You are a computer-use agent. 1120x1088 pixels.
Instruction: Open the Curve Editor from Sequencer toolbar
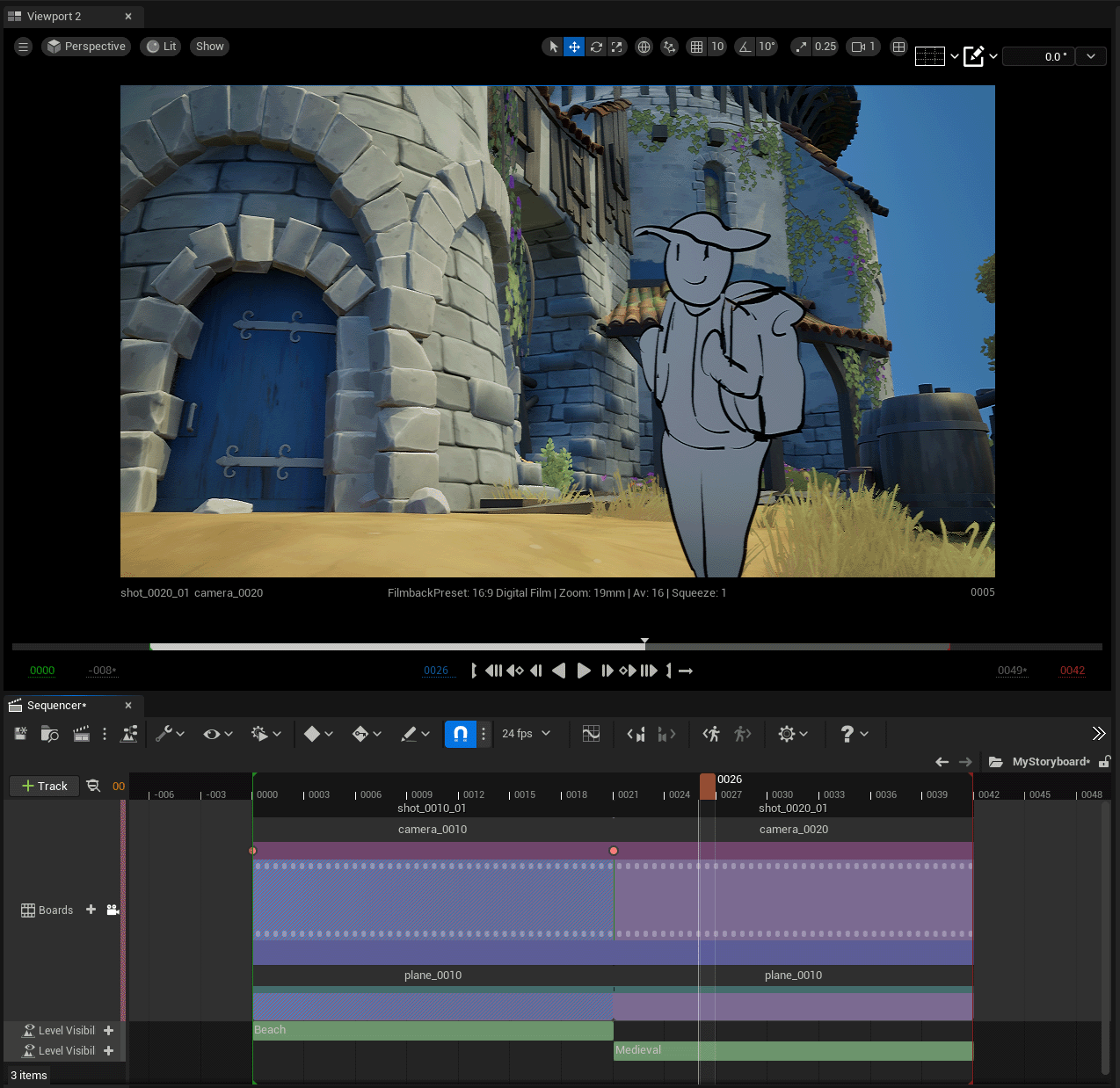tap(591, 734)
